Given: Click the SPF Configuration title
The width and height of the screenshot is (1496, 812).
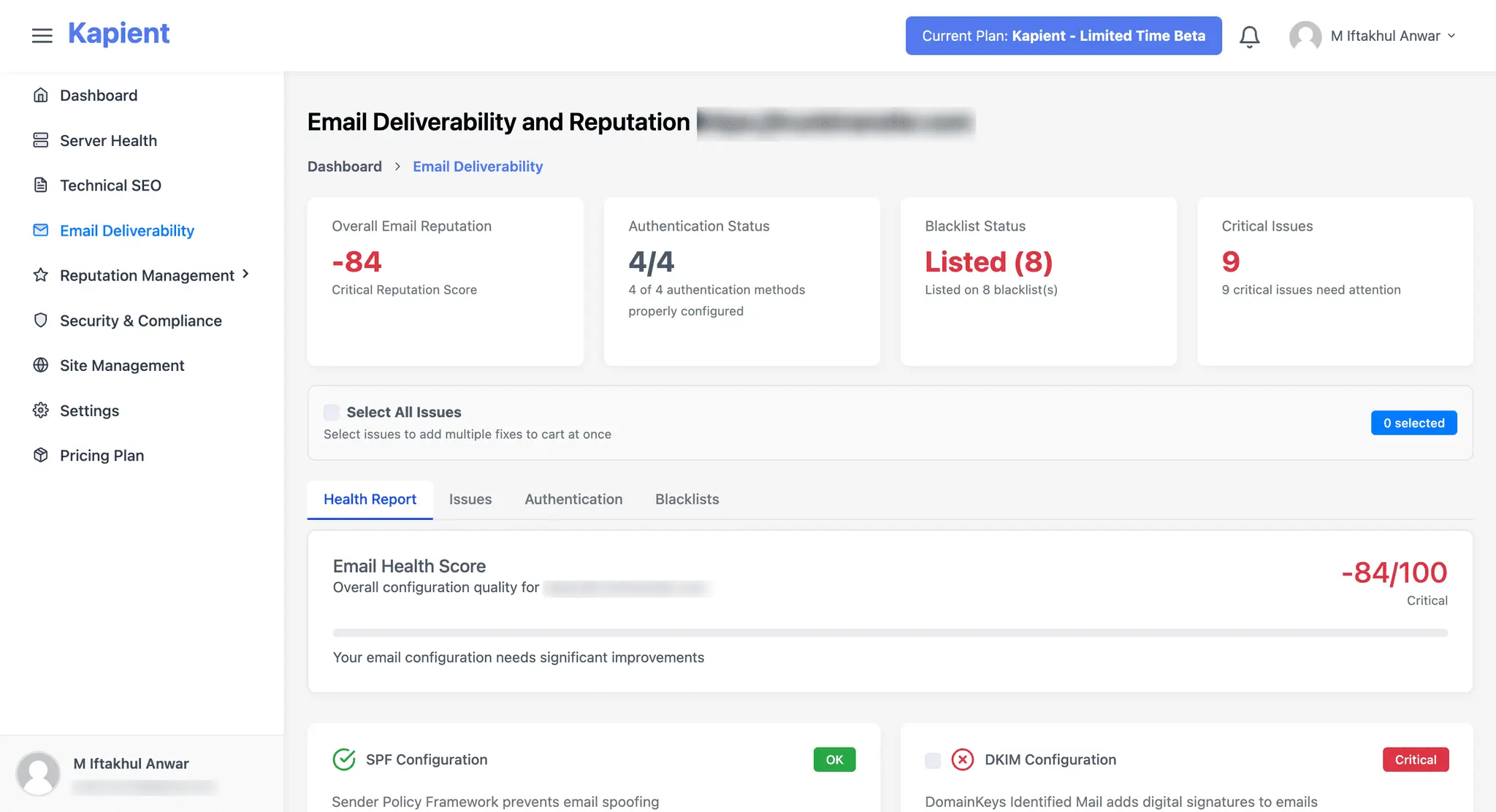Looking at the screenshot, I should tap(427, 759).
